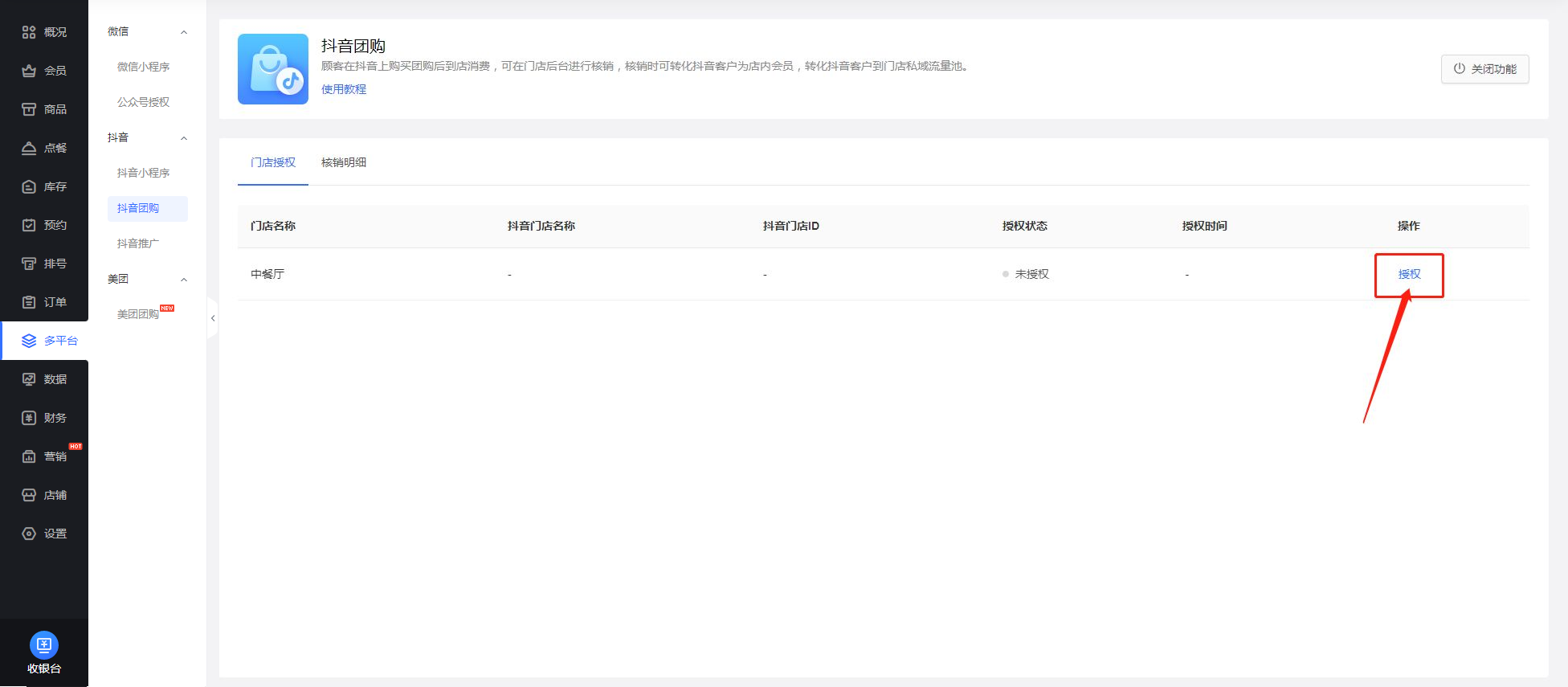The image size is (1568, 687).
Task: Click the 库存 inventory icon
Action: point(29,186)
